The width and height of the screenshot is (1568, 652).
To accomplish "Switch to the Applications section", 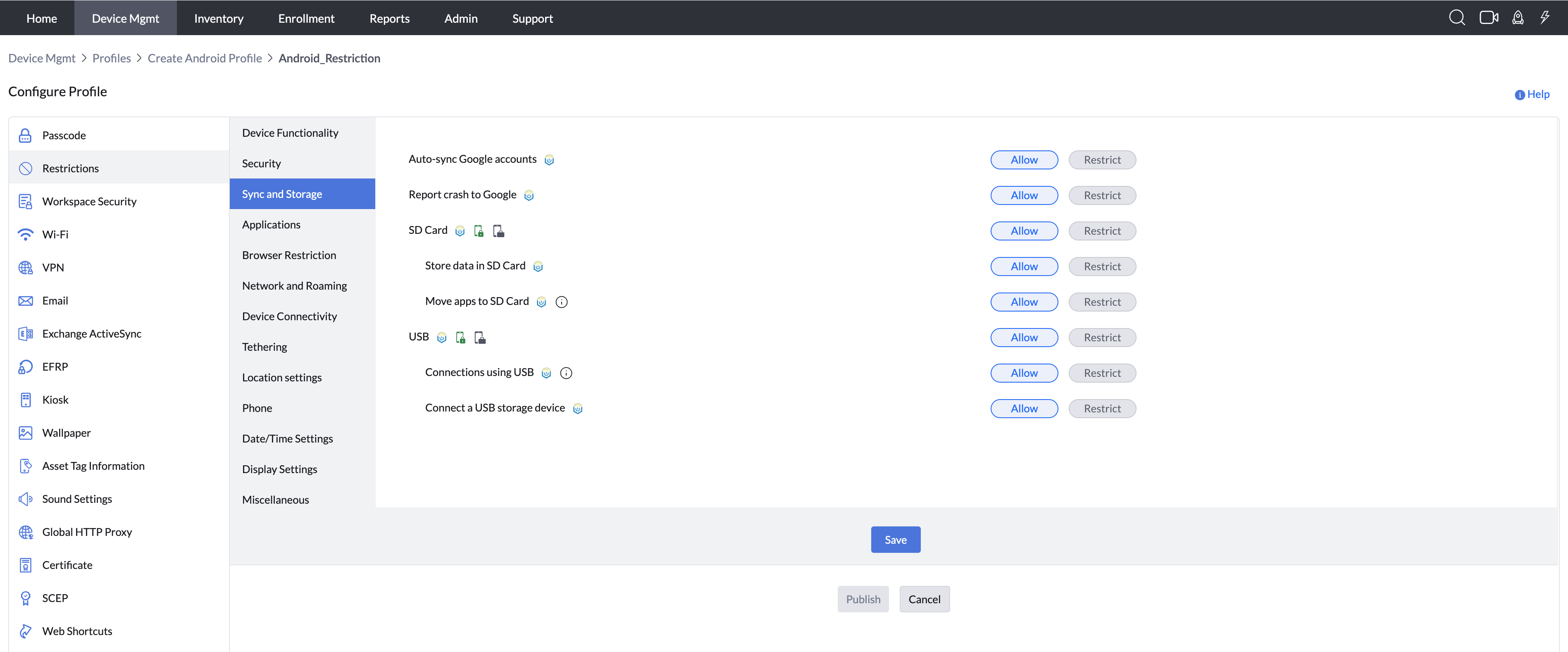I will (272, 224).
